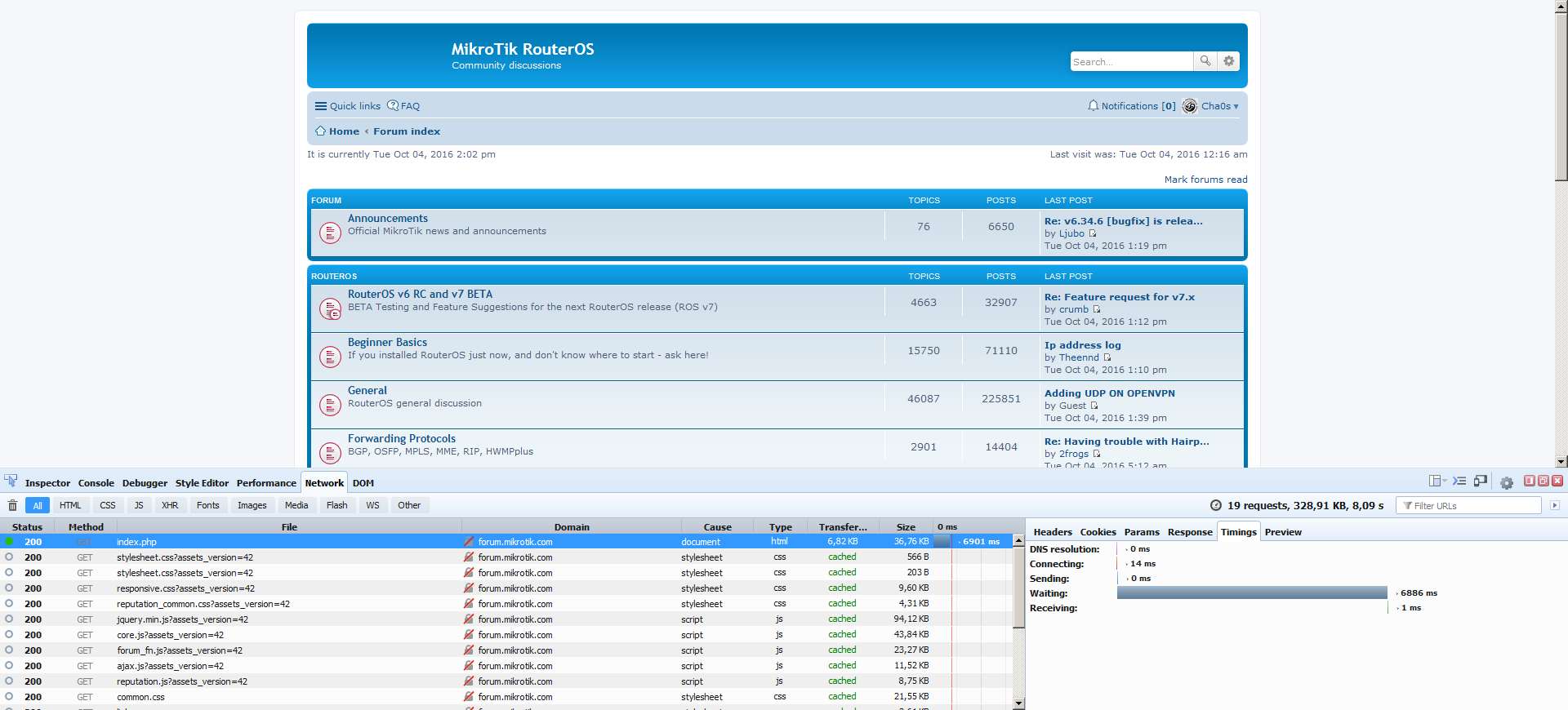Click the page vertical scrollbar thumb
The height and width of the screenshot is (710, 1568).
coord(1561,96)
